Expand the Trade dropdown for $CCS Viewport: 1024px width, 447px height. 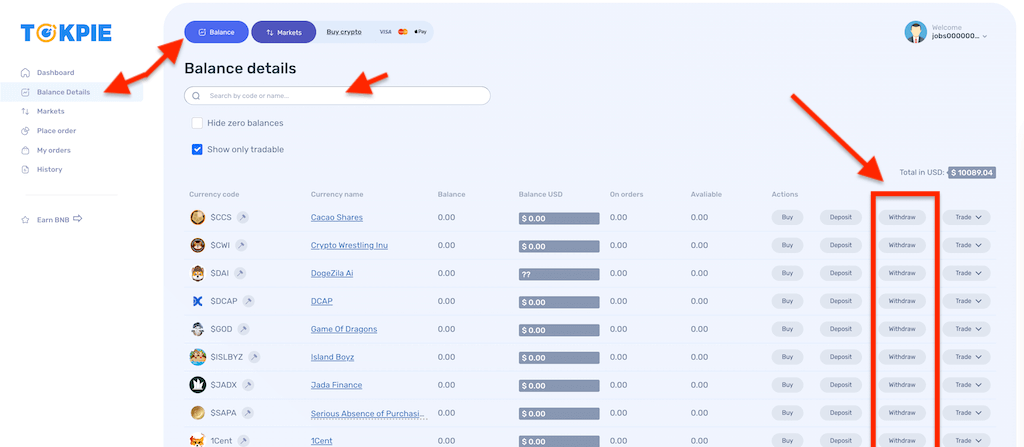click(x=966, y=217)
